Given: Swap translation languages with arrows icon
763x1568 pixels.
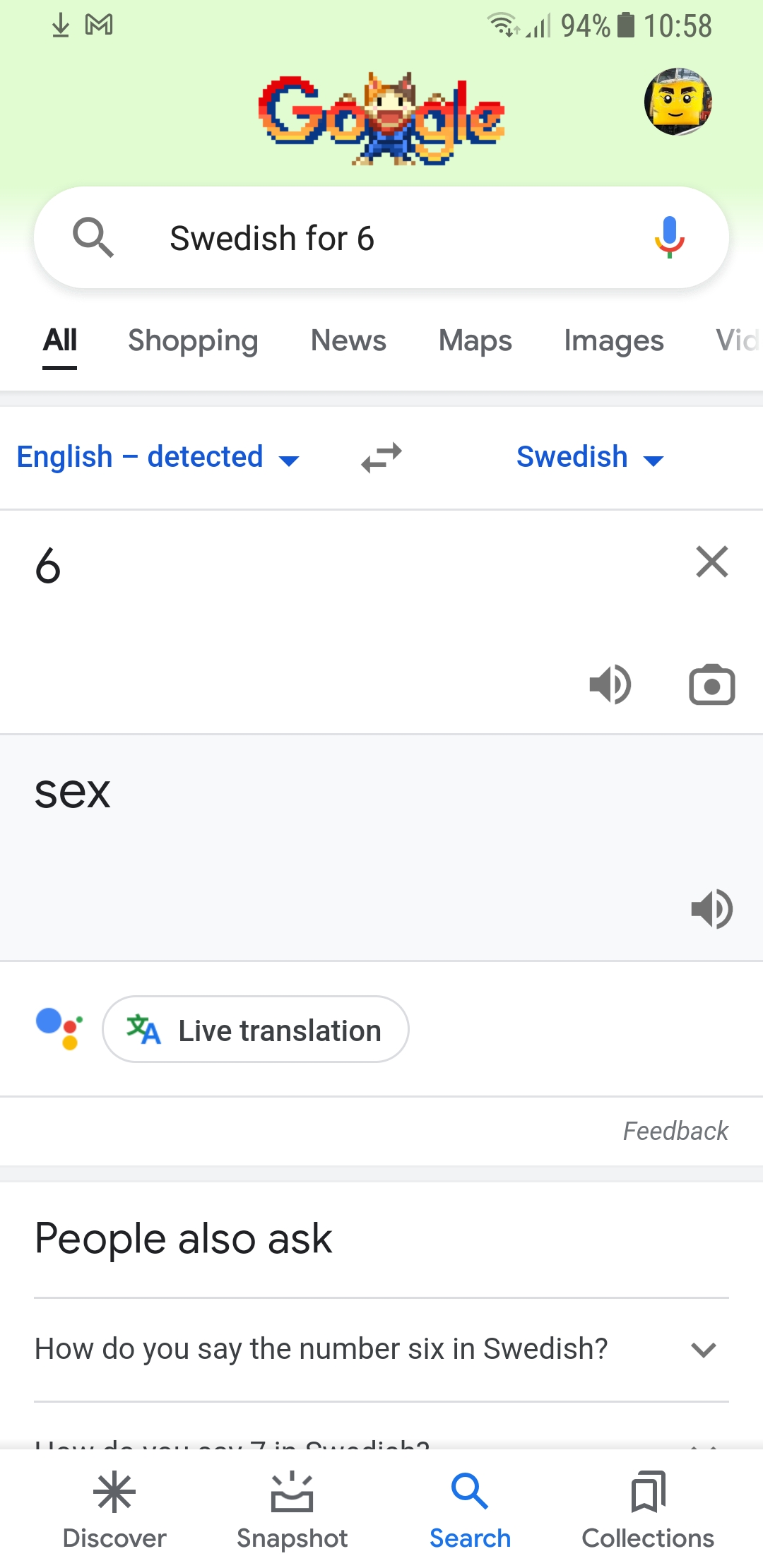Looking at the screenshot, I should click(381, 457).
